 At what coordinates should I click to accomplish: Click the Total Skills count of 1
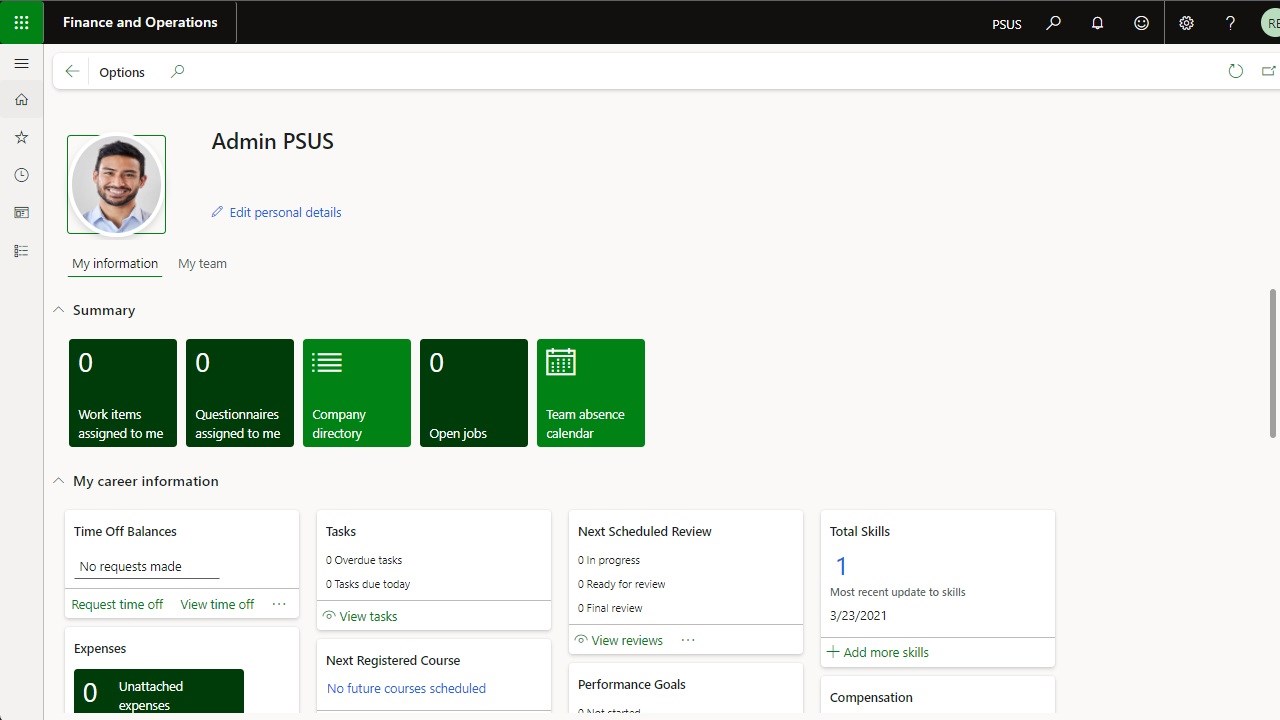841,567
